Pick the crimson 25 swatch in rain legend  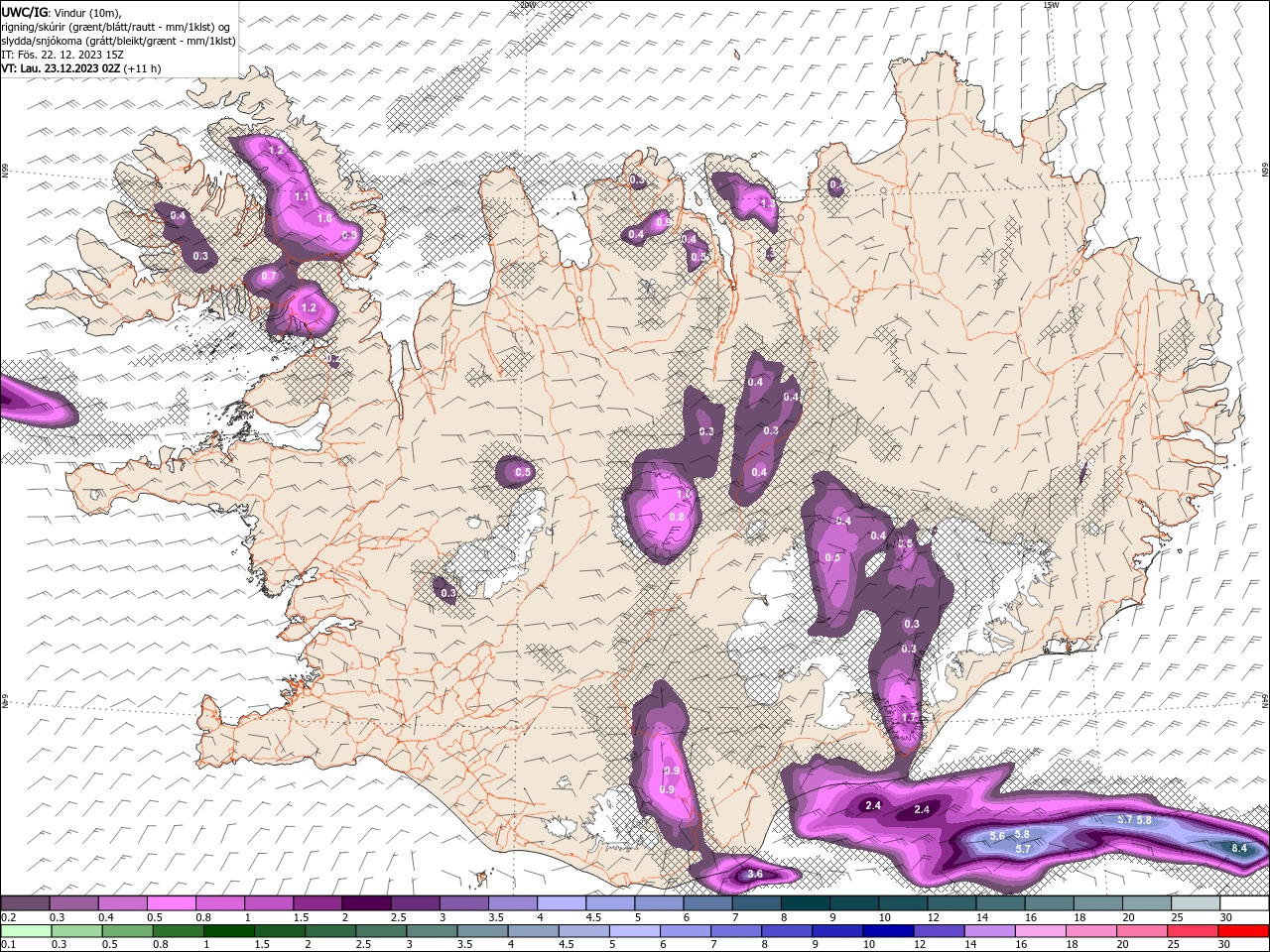tap(1194, 931)
